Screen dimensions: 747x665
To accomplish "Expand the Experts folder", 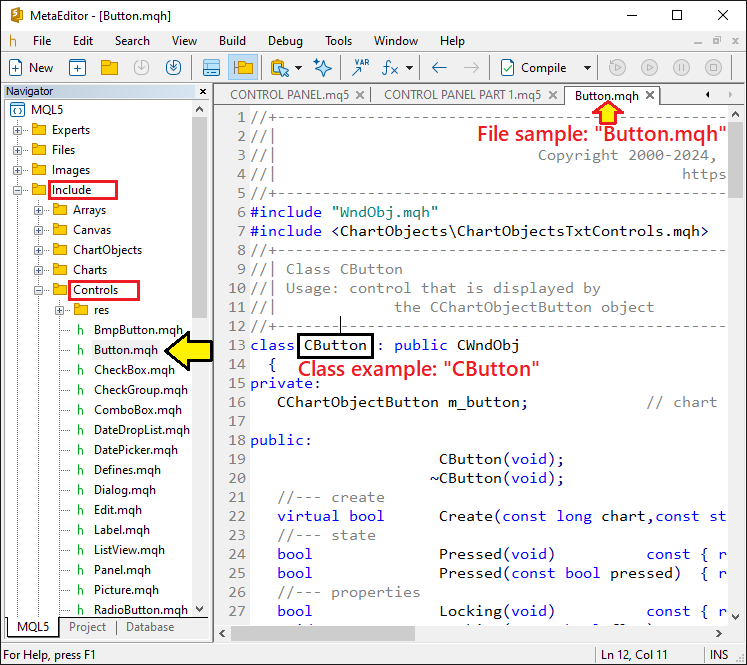I will point(17,130).
